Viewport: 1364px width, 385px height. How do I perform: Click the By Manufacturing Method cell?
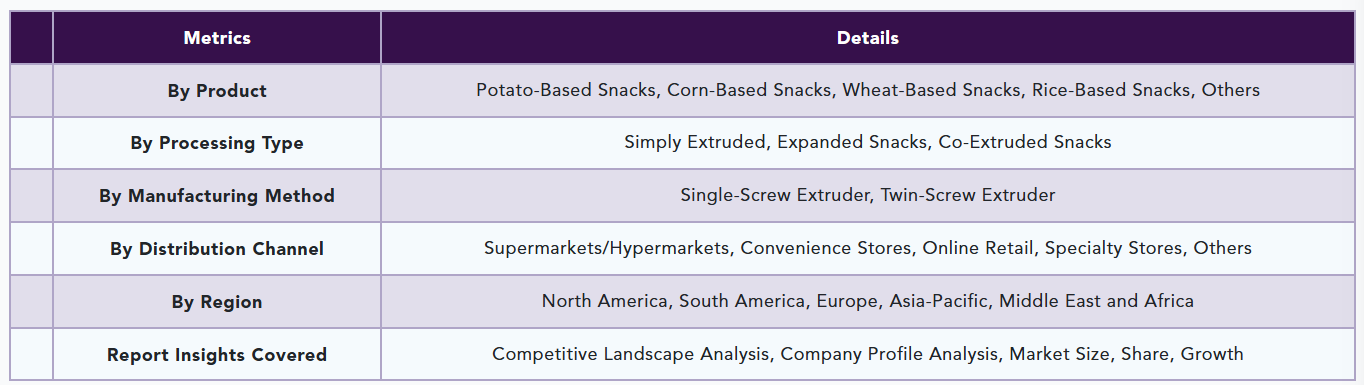pos(217,196)
